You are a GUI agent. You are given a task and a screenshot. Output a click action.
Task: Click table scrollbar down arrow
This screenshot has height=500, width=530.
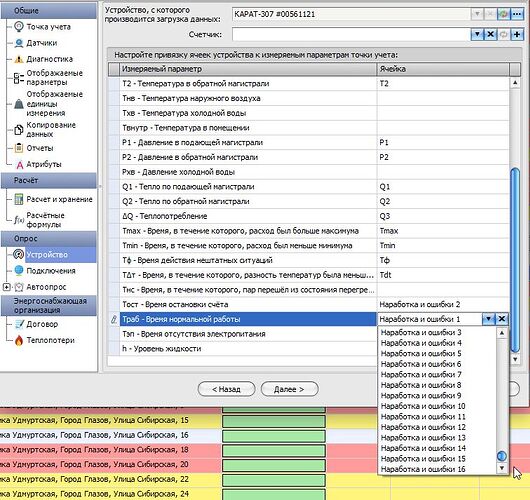515,359
